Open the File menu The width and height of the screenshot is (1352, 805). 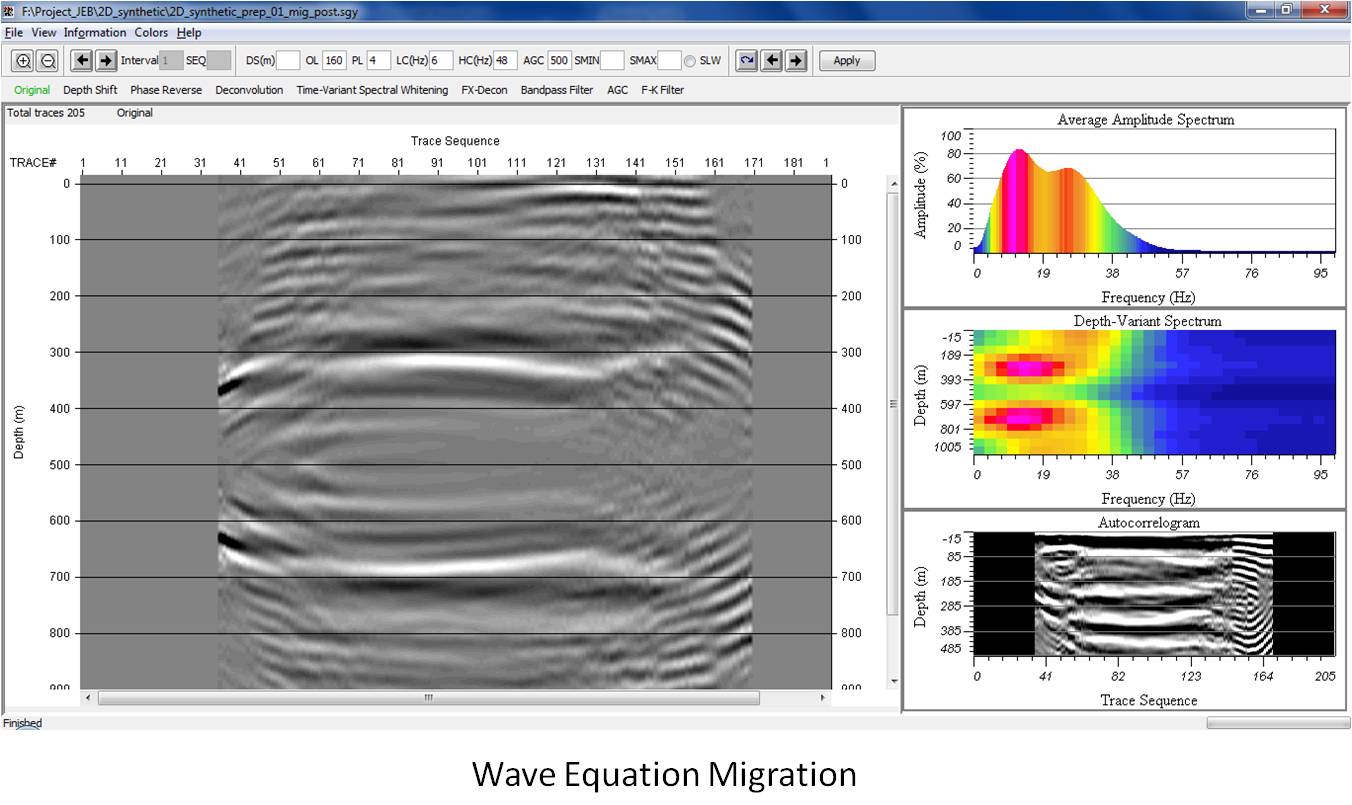pyautogui.click(x=13, y=33)
